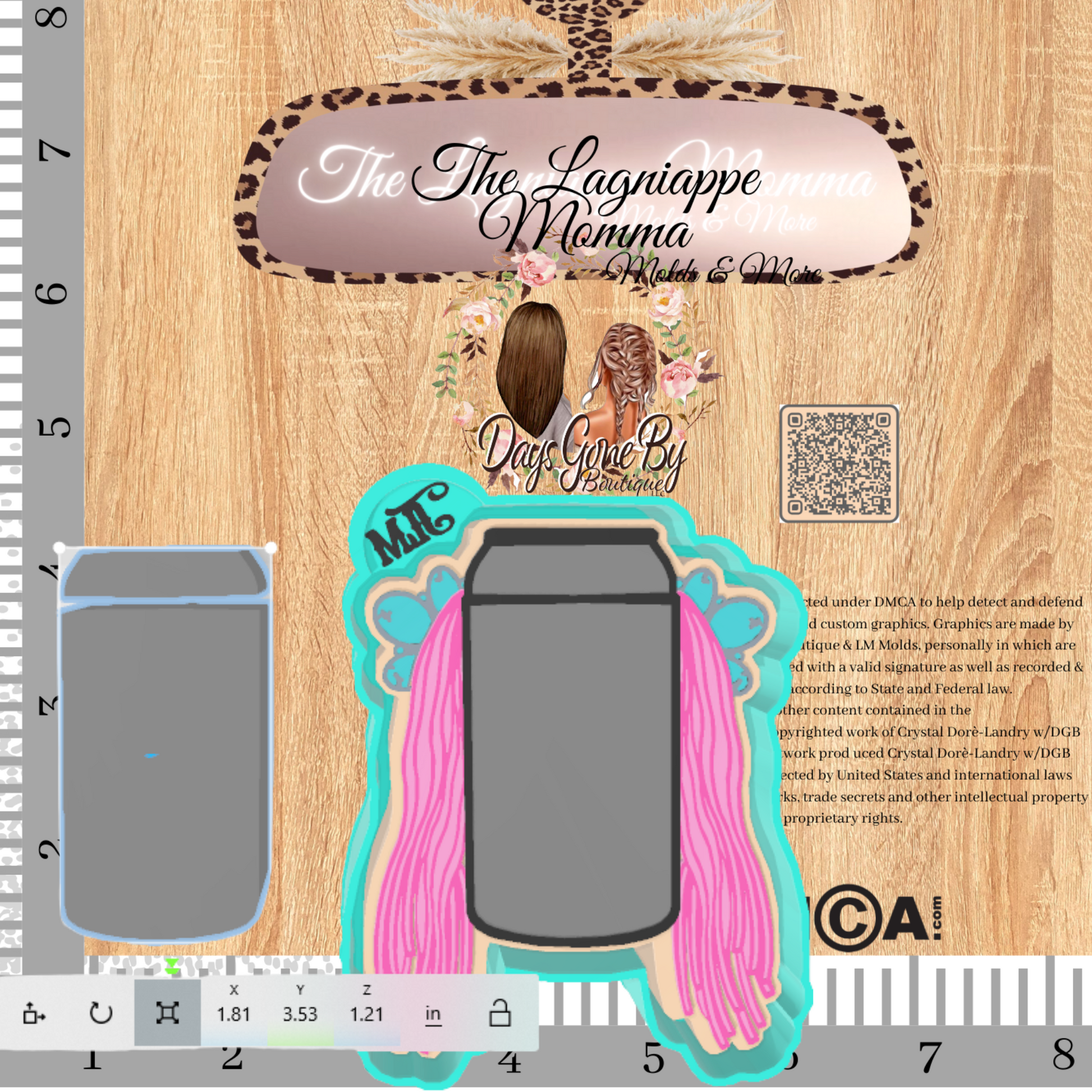The image size is (1092, 1092).
Task: Edit the X dimension value 1.81
Action: pyautogui.click(x=233, y=1015)
